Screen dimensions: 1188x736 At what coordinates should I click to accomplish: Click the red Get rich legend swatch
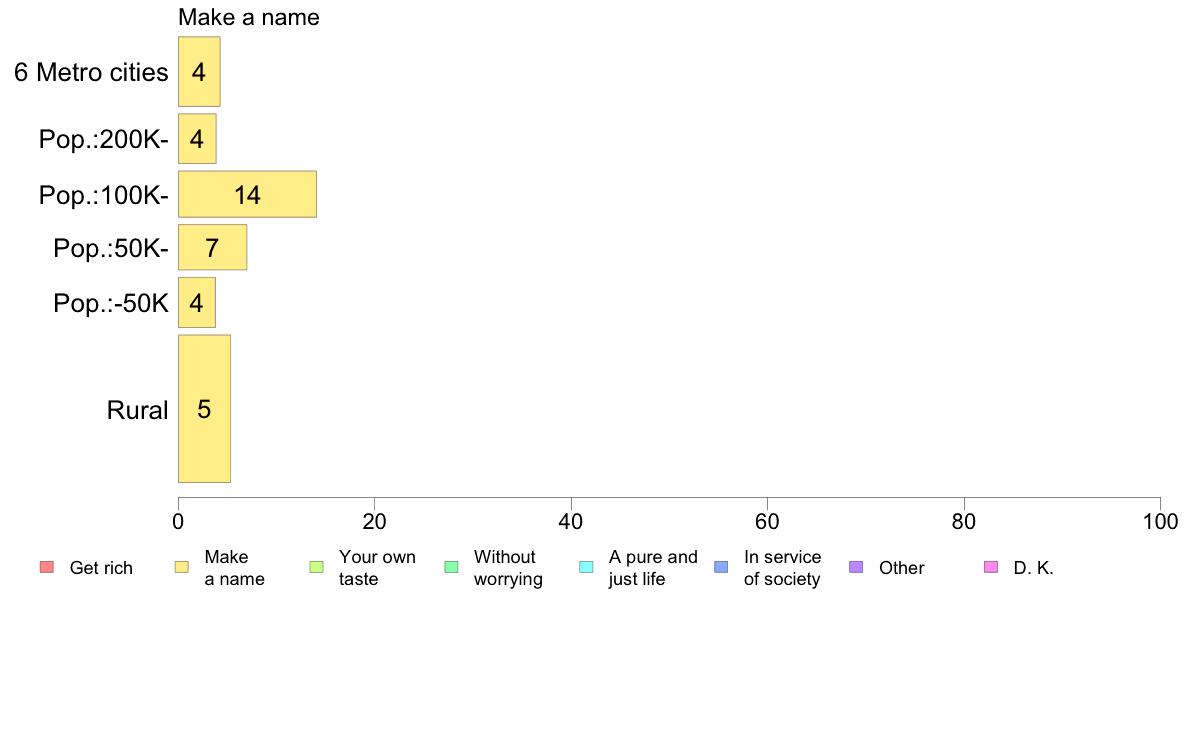click(x=46, y=568)
